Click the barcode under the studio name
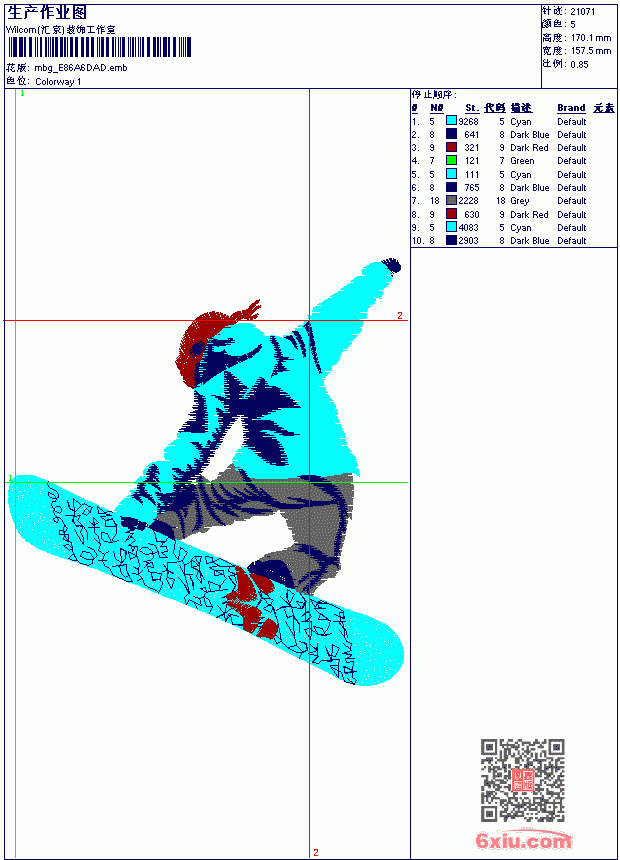This screenshot has width=620, height=860. 99,47
